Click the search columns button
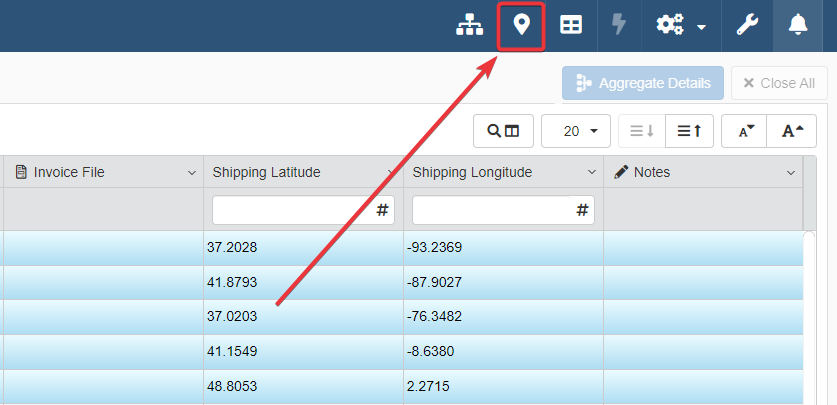 pyautogui.click(x=503, y=131)
